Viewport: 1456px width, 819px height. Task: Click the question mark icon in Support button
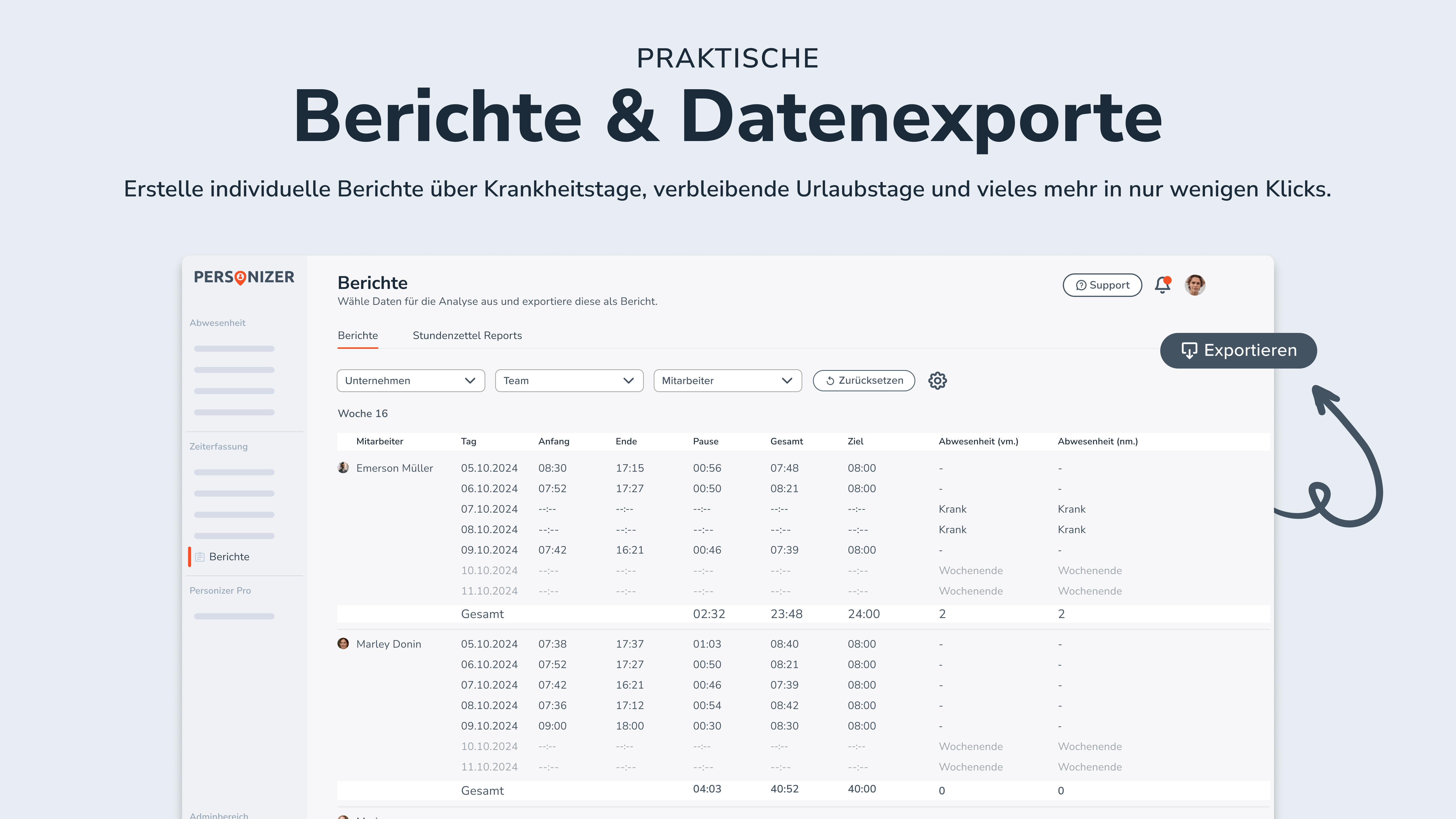[1081, 285]
